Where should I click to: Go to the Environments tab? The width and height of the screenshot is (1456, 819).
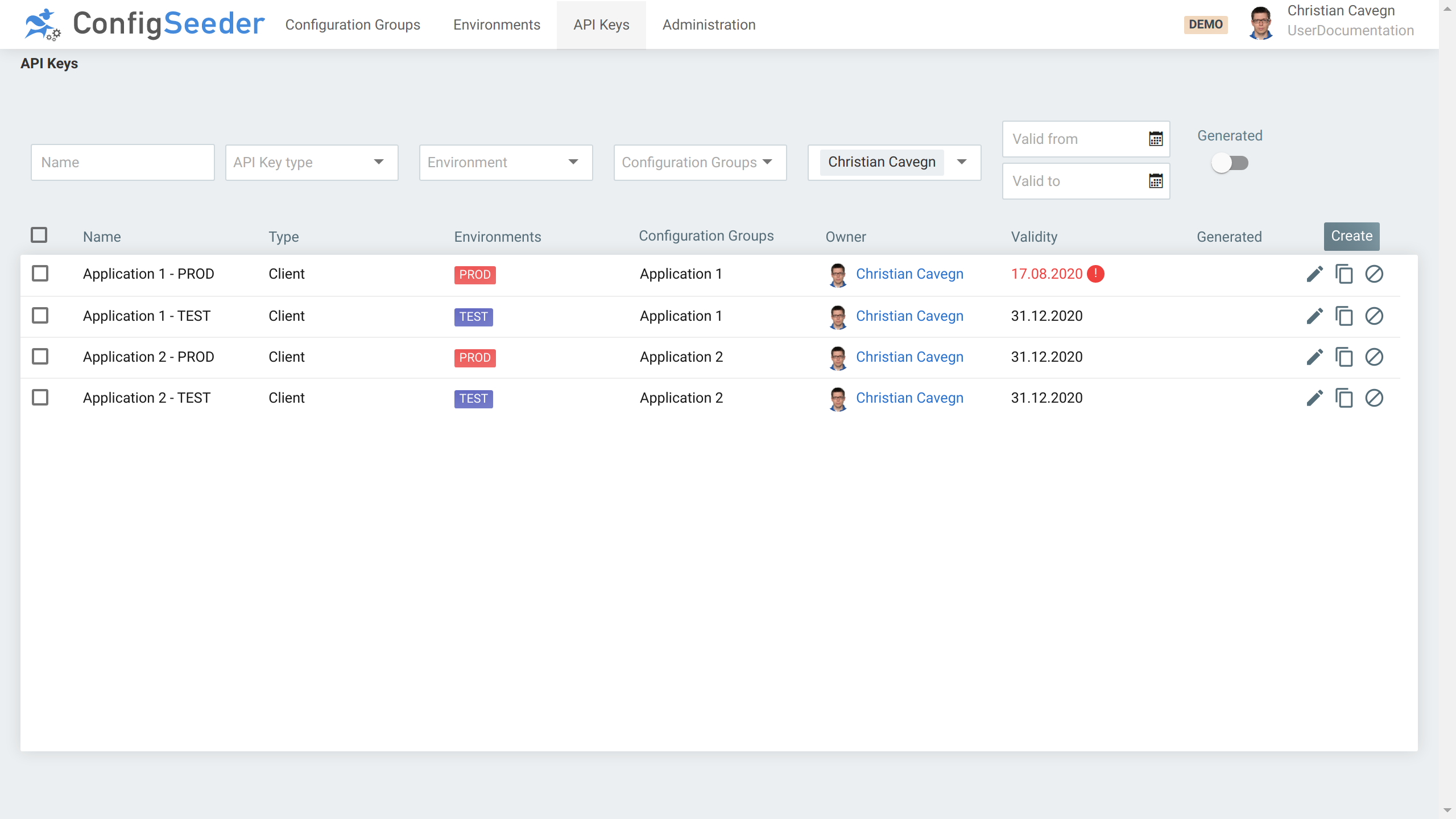[497, 25]
